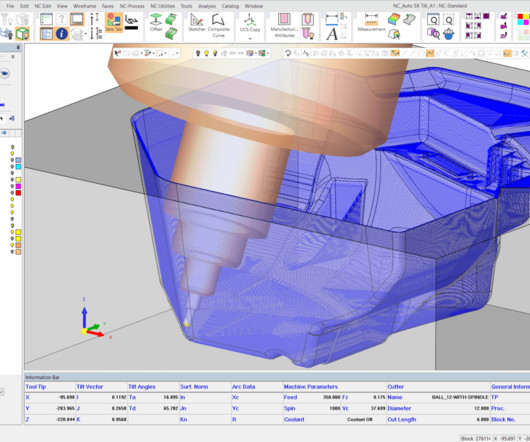Select the Offset surface tool

(x=156, y=22)
